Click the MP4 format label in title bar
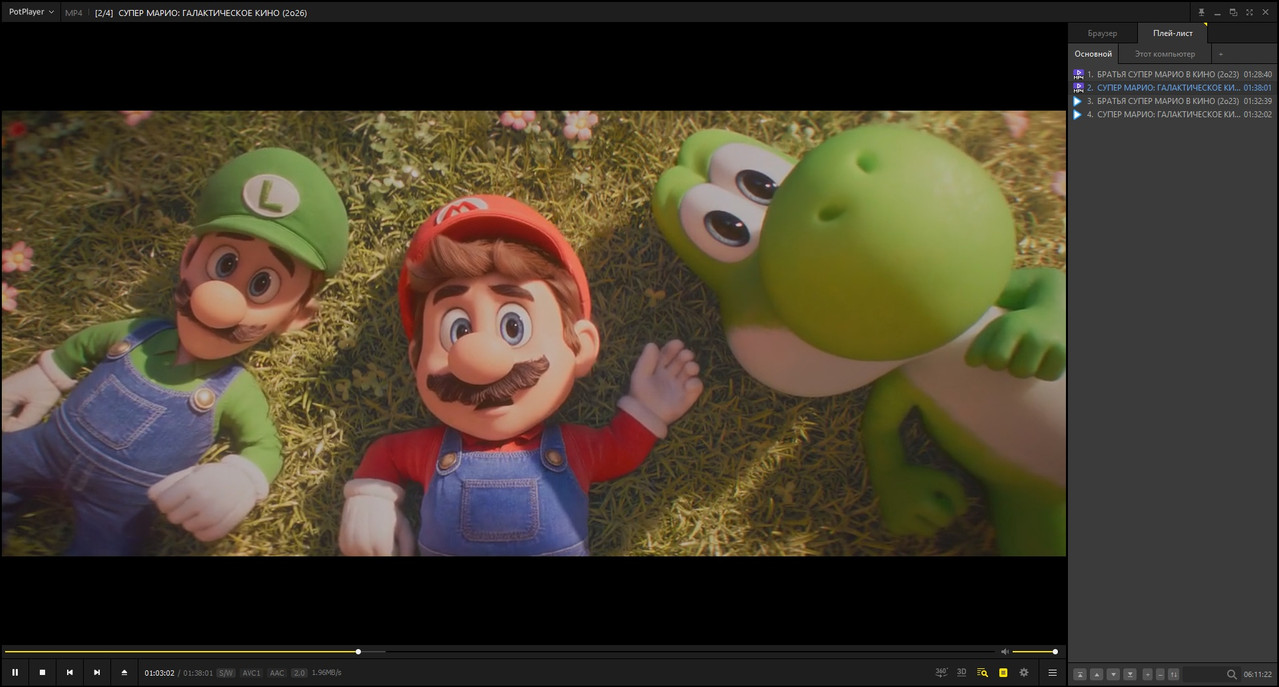 pos(74,13)
